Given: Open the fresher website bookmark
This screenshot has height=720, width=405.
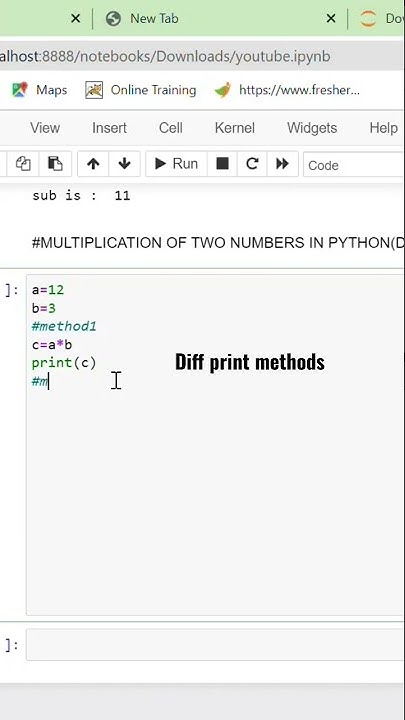Looking at the screenshot, I should 287,90.
